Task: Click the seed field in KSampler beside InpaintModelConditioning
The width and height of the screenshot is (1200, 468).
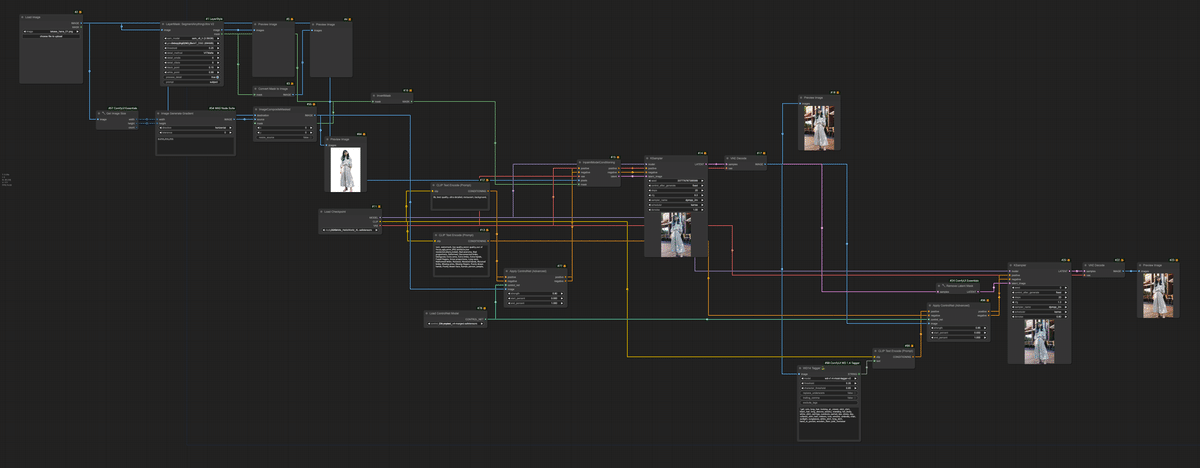Action: (x=676, y=181)
